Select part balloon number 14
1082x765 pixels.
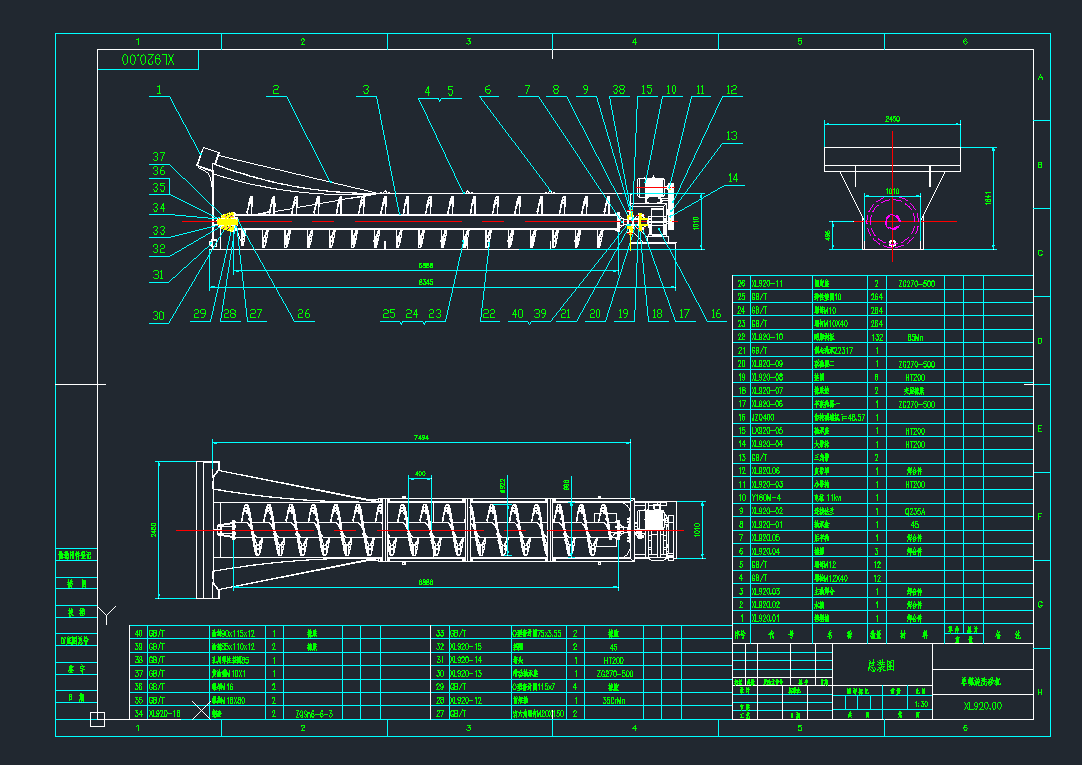click(735, 178)
